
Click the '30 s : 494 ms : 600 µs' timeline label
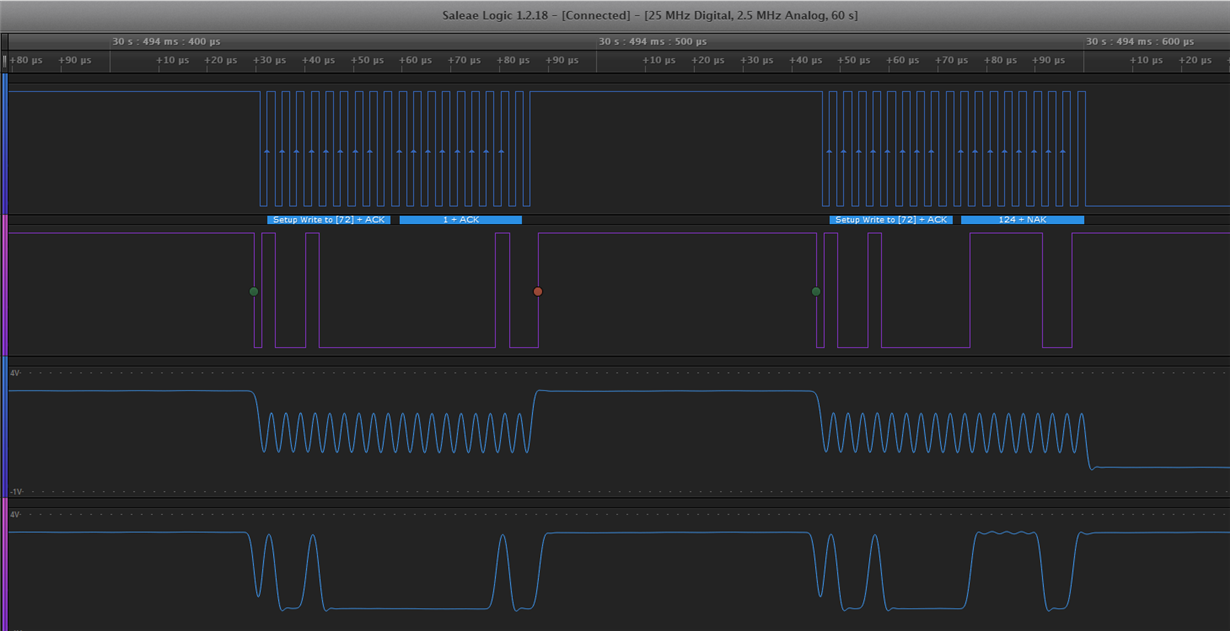click(1139, 42)
